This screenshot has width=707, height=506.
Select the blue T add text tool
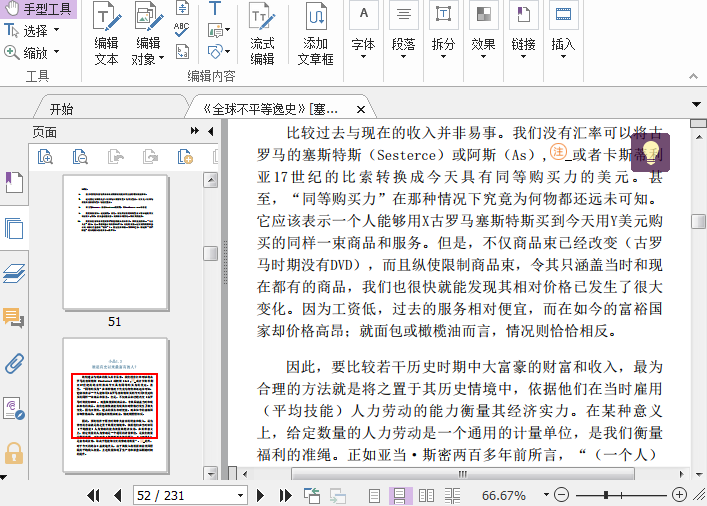[x=215, y=8]
